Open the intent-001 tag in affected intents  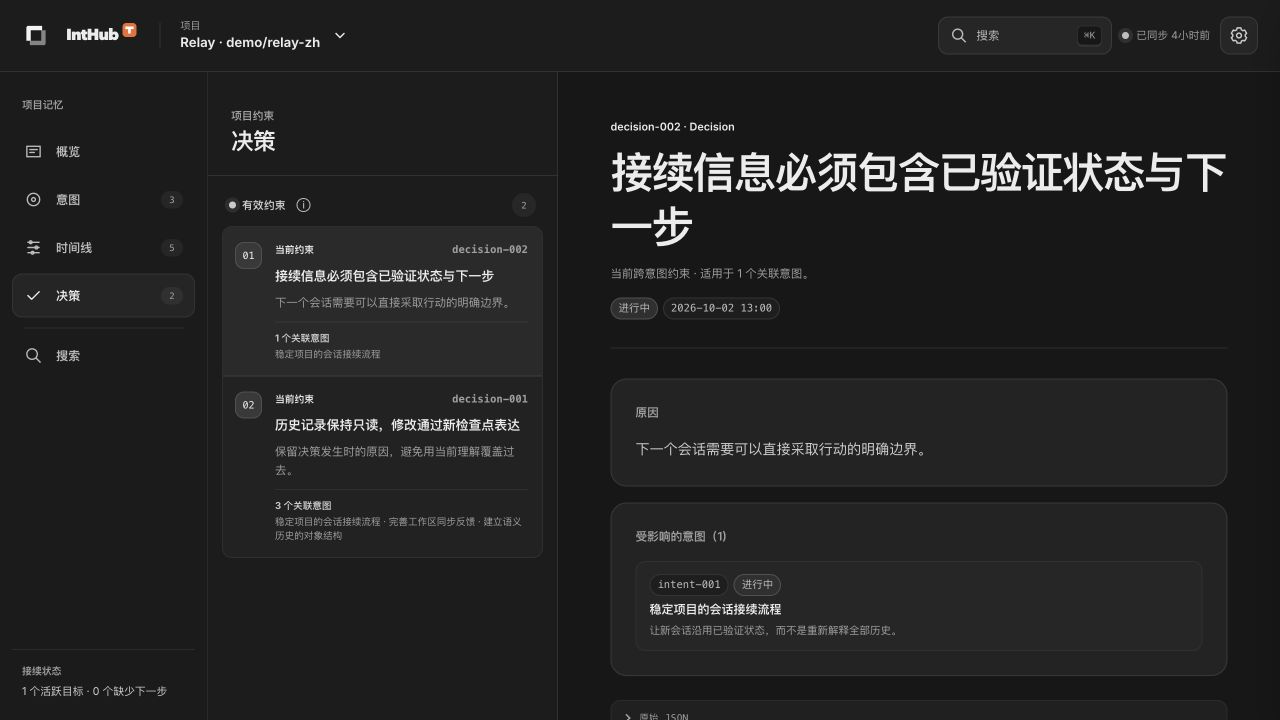(689, 584)
